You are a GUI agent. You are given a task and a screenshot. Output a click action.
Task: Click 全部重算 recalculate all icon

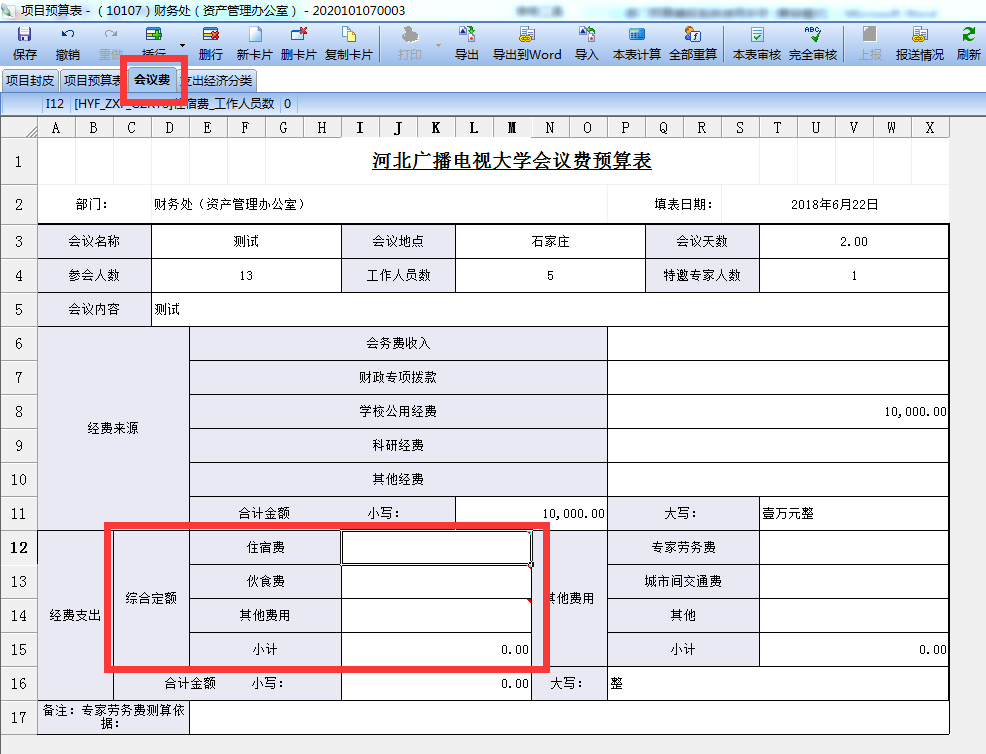[693, 42]
